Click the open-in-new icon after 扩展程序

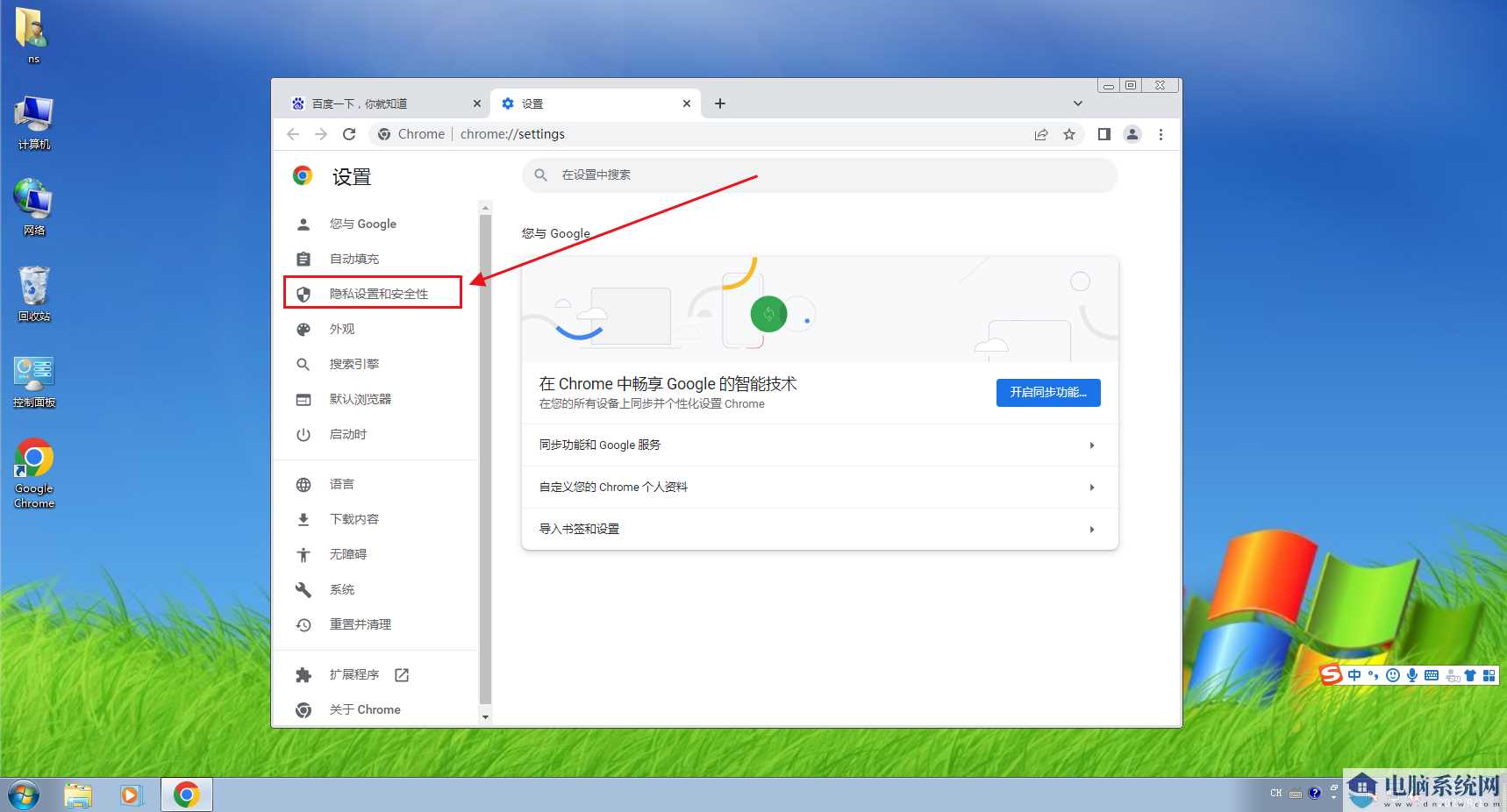(x=402, y=674)
